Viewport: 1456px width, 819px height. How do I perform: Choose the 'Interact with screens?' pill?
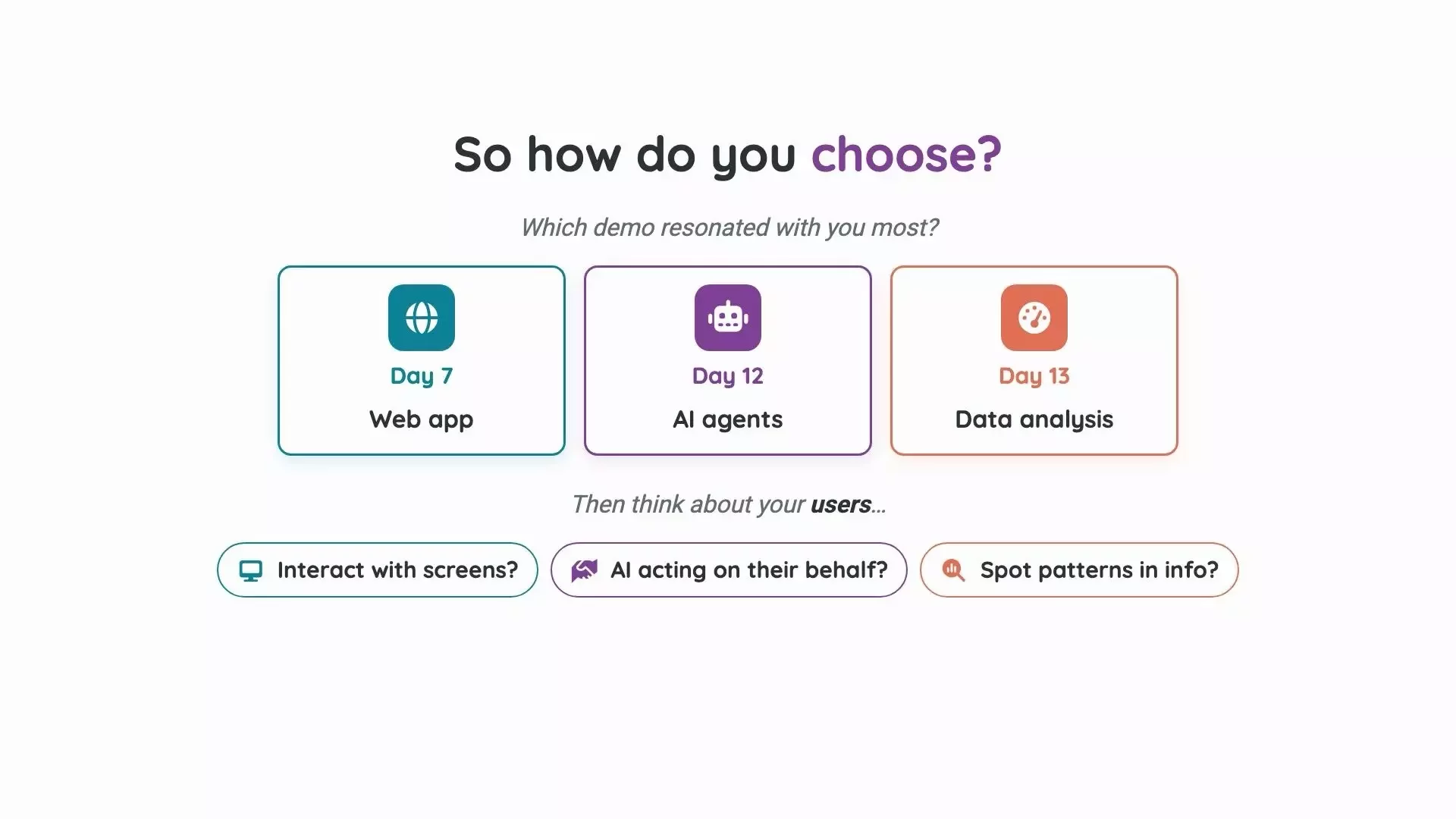pyautogui.click(x=378, y=570)
